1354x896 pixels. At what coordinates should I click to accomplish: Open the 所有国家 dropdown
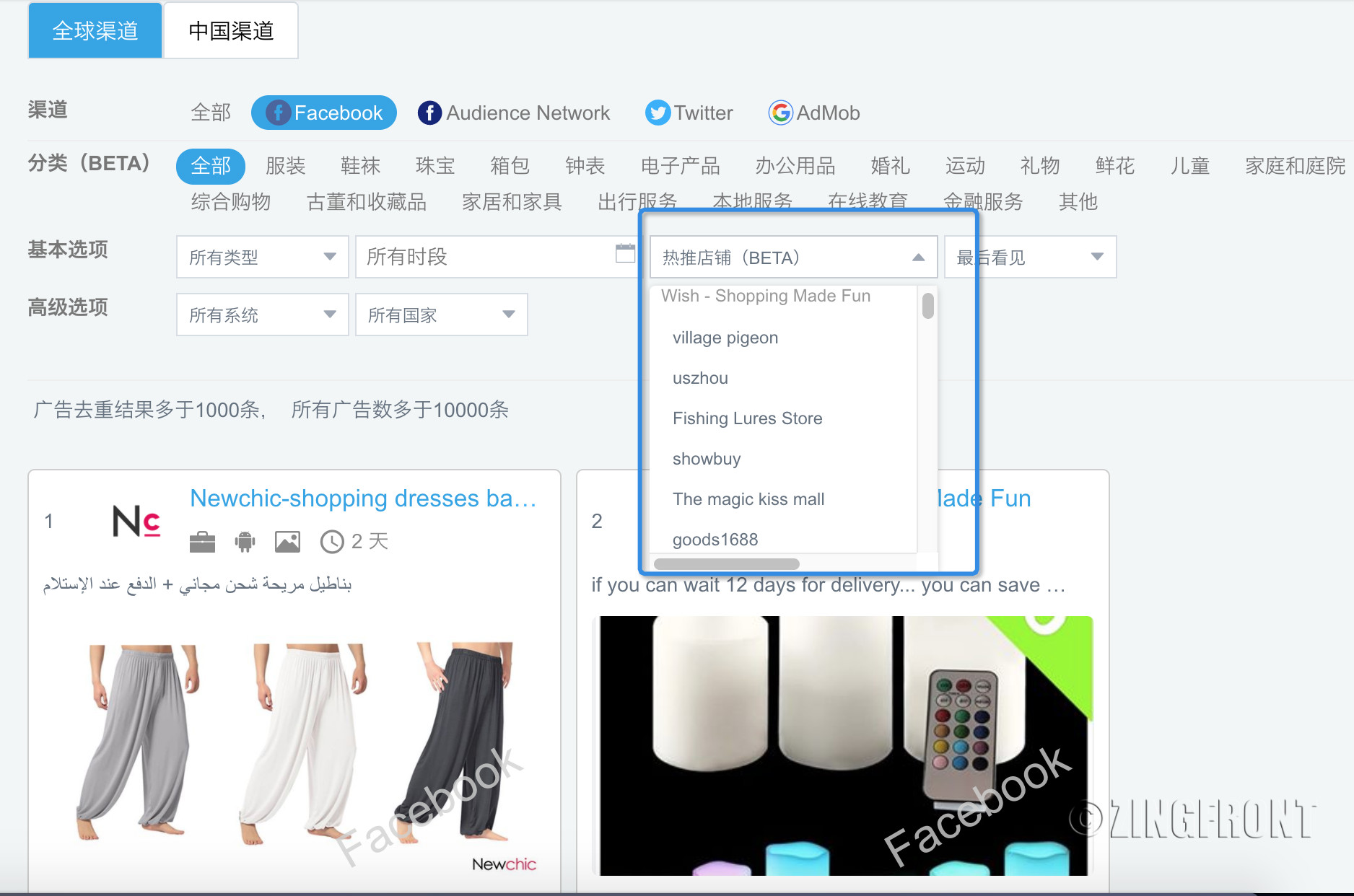[442, 315]
